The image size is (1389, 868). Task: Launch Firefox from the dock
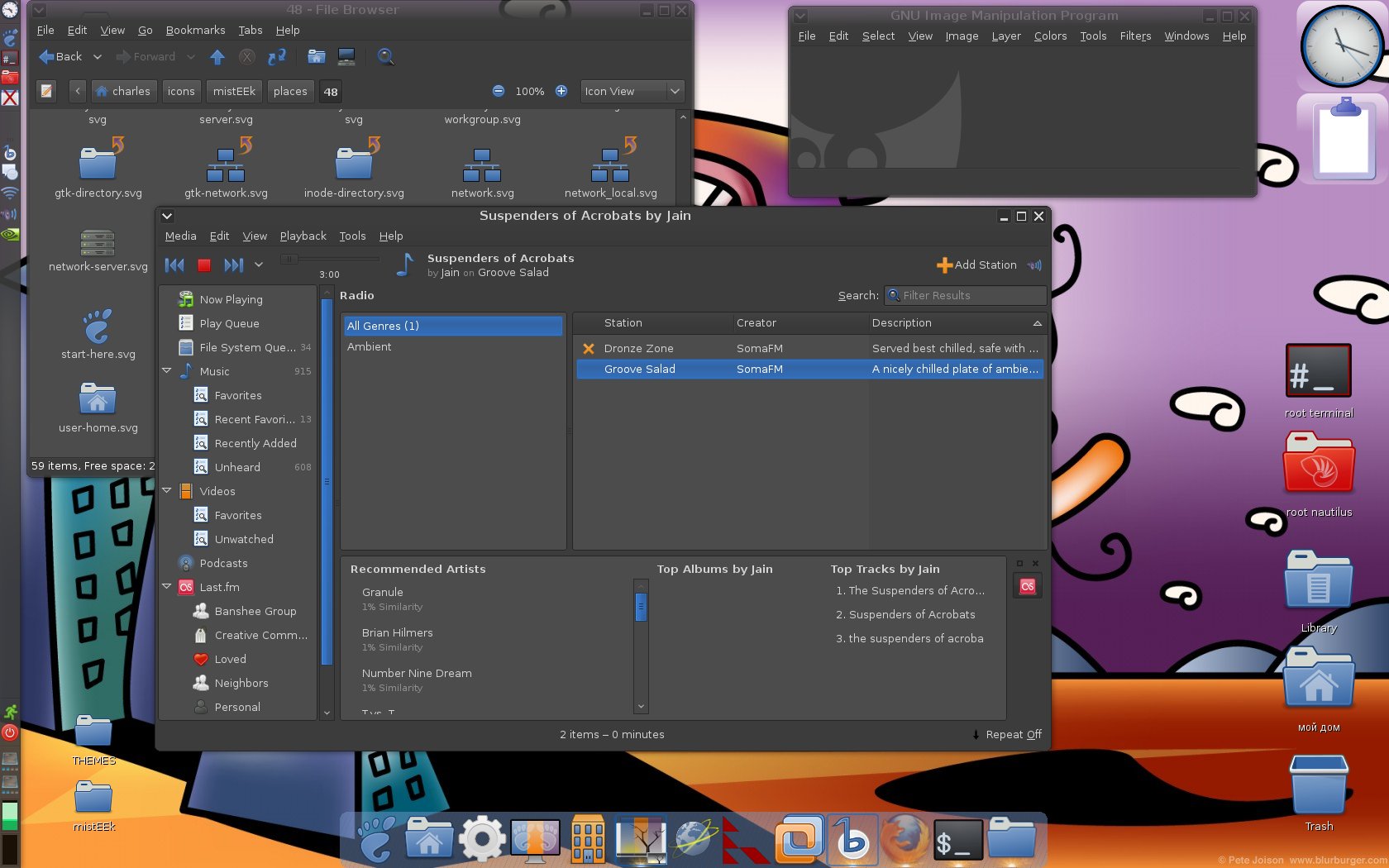click(x=905, y=838)
